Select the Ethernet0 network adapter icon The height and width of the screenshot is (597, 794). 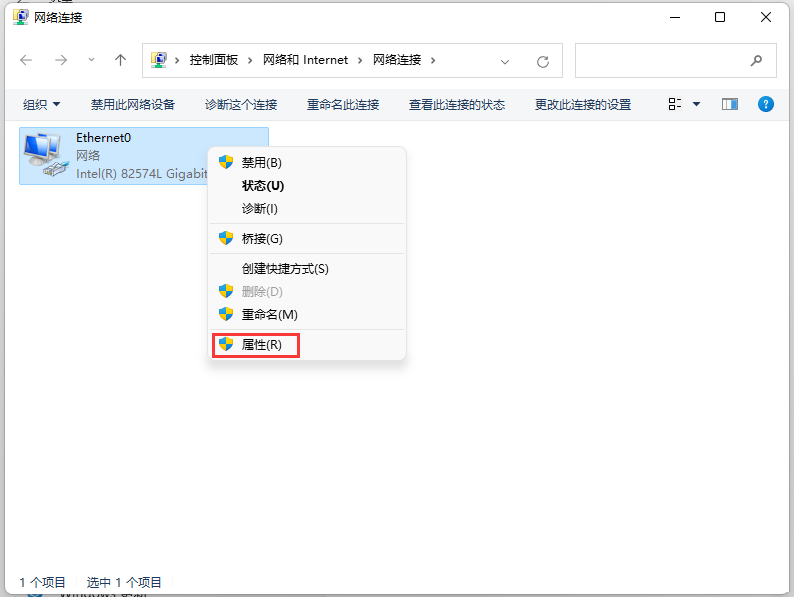42,155
